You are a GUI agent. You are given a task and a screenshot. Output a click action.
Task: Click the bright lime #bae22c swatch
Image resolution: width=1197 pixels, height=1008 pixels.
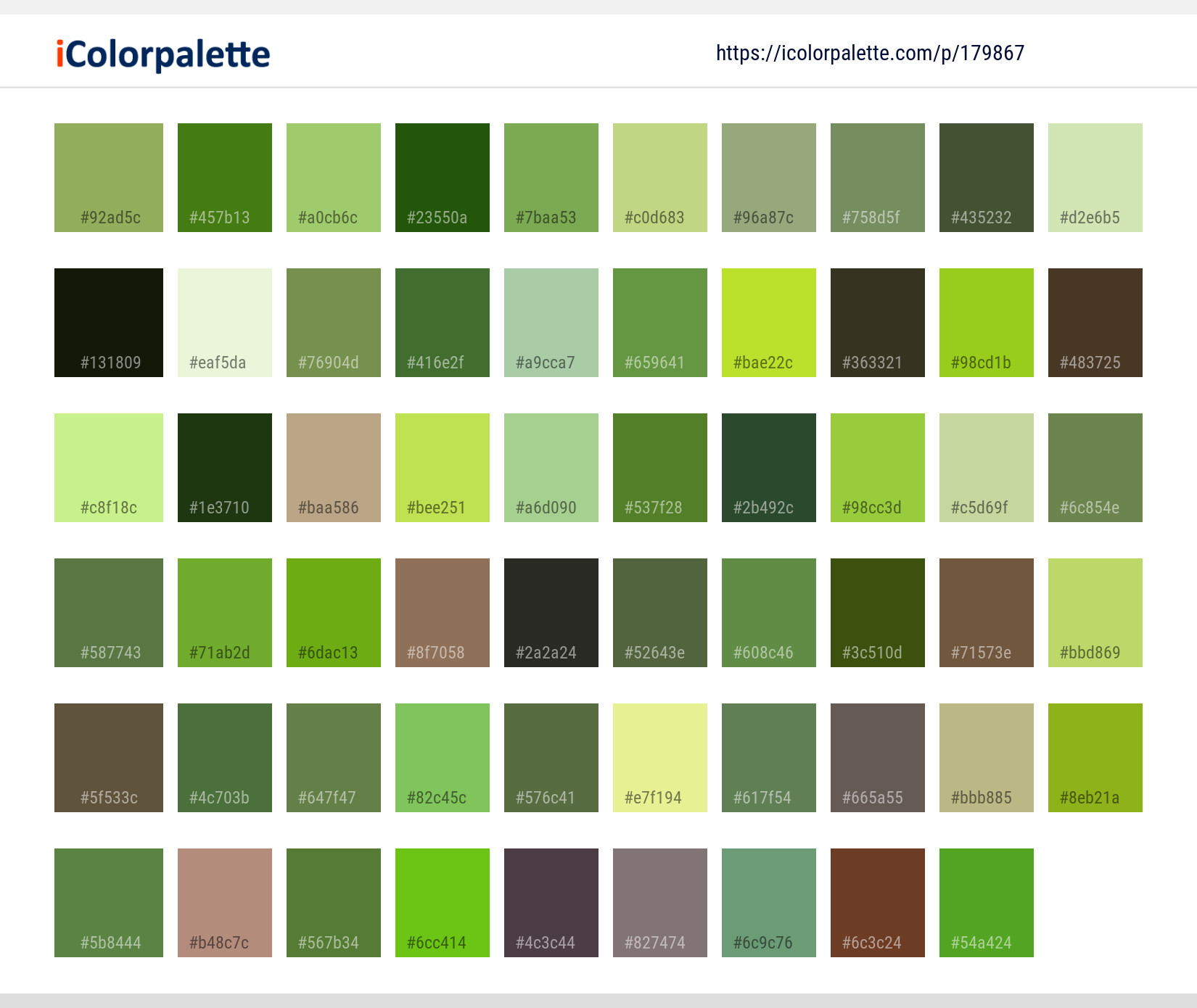(769, 323)
